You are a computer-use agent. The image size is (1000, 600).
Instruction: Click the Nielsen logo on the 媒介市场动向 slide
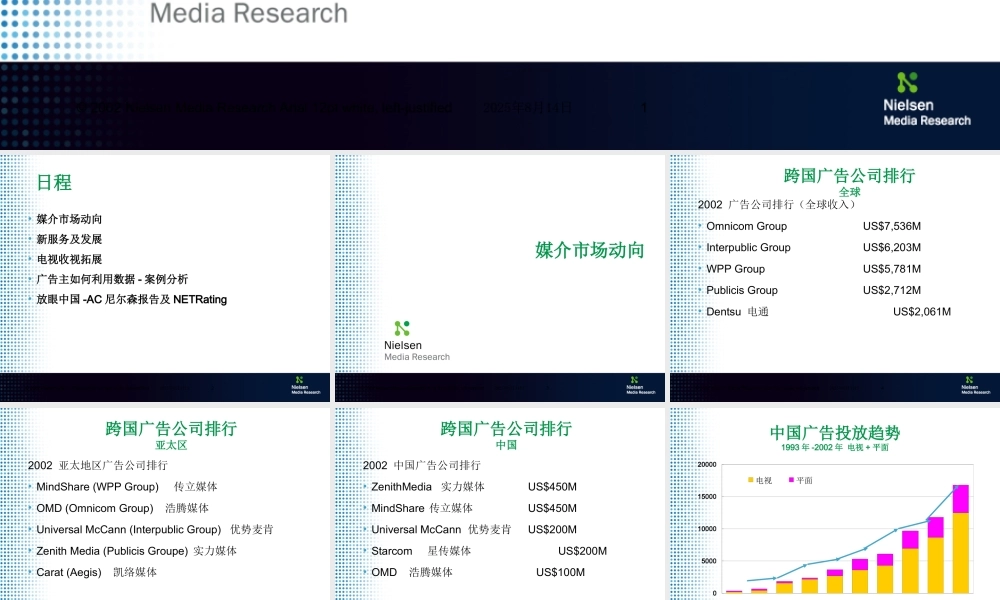[416, 340]
